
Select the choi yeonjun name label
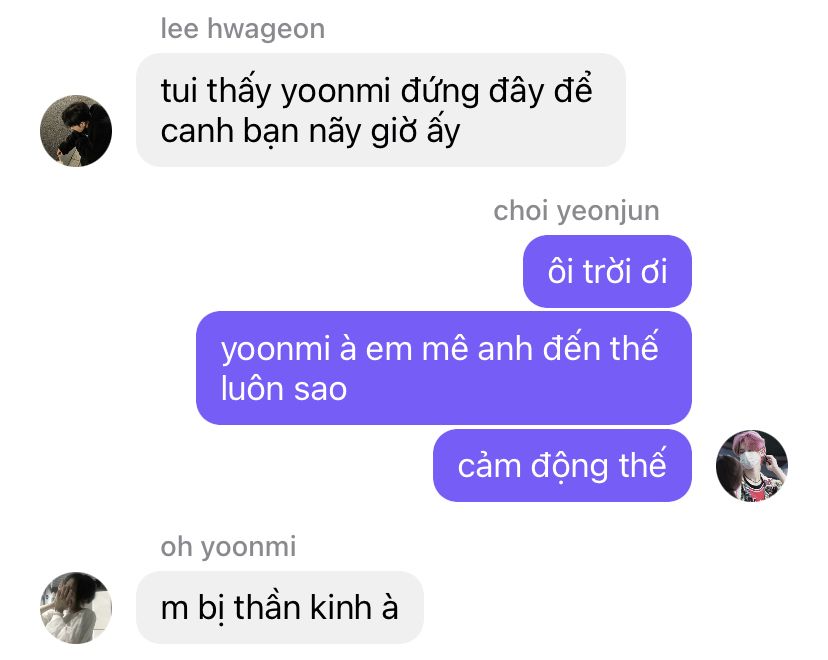click(576, 211)
